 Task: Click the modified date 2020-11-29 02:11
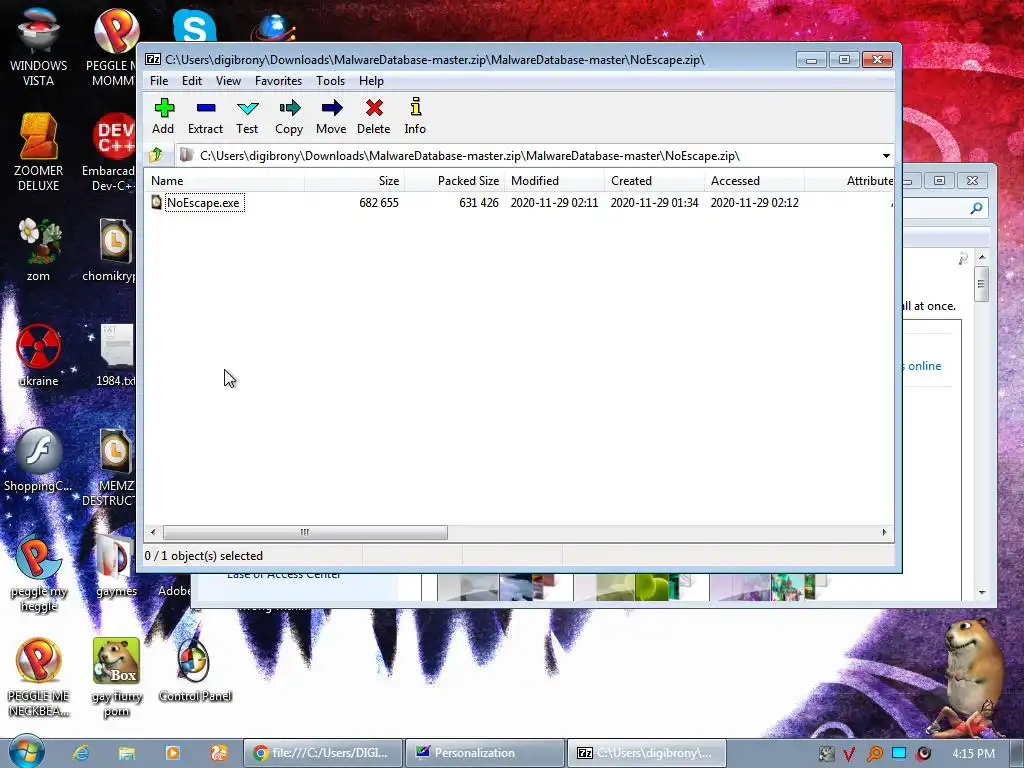point(554,202)
